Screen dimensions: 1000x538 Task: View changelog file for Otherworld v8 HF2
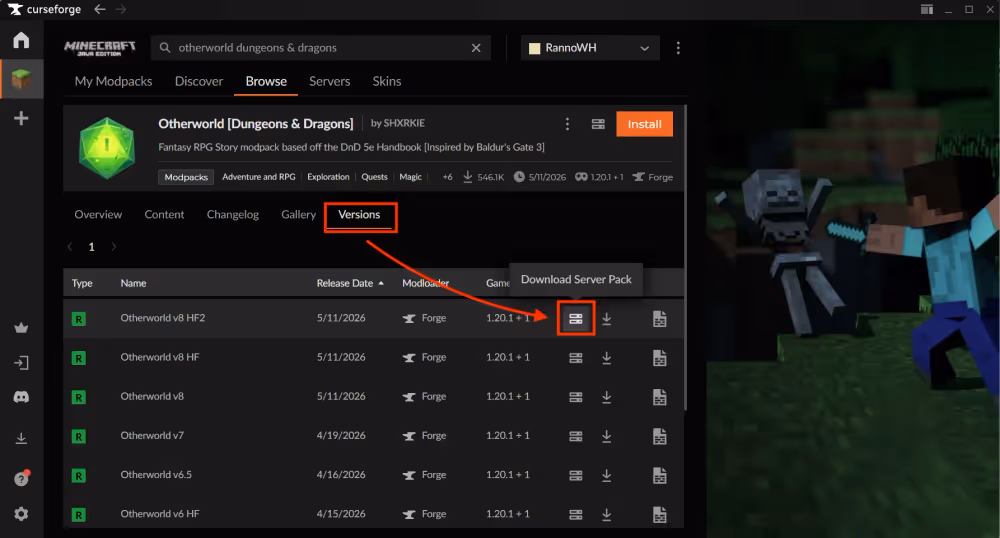(659, 318)
